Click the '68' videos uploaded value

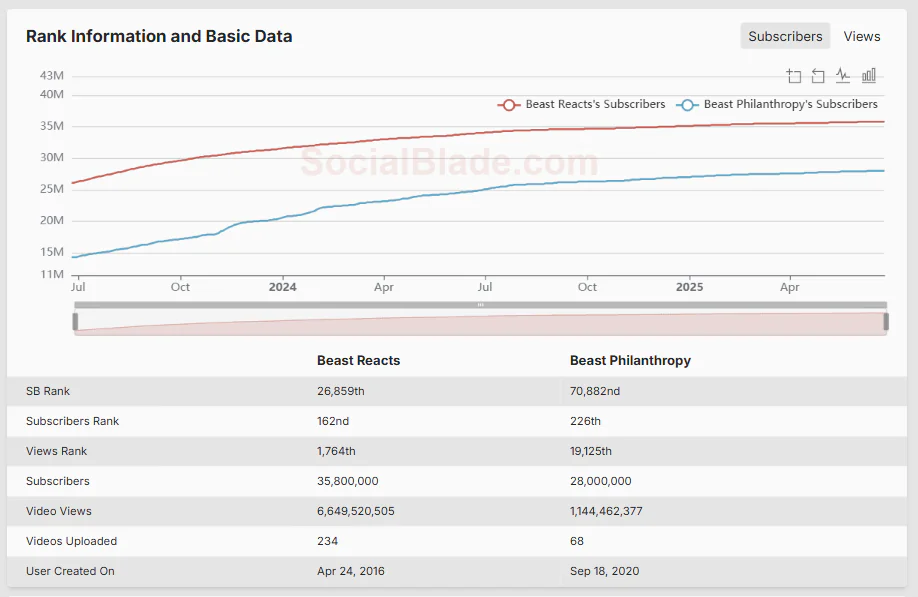pyautogui.click(x=577, y=541)
